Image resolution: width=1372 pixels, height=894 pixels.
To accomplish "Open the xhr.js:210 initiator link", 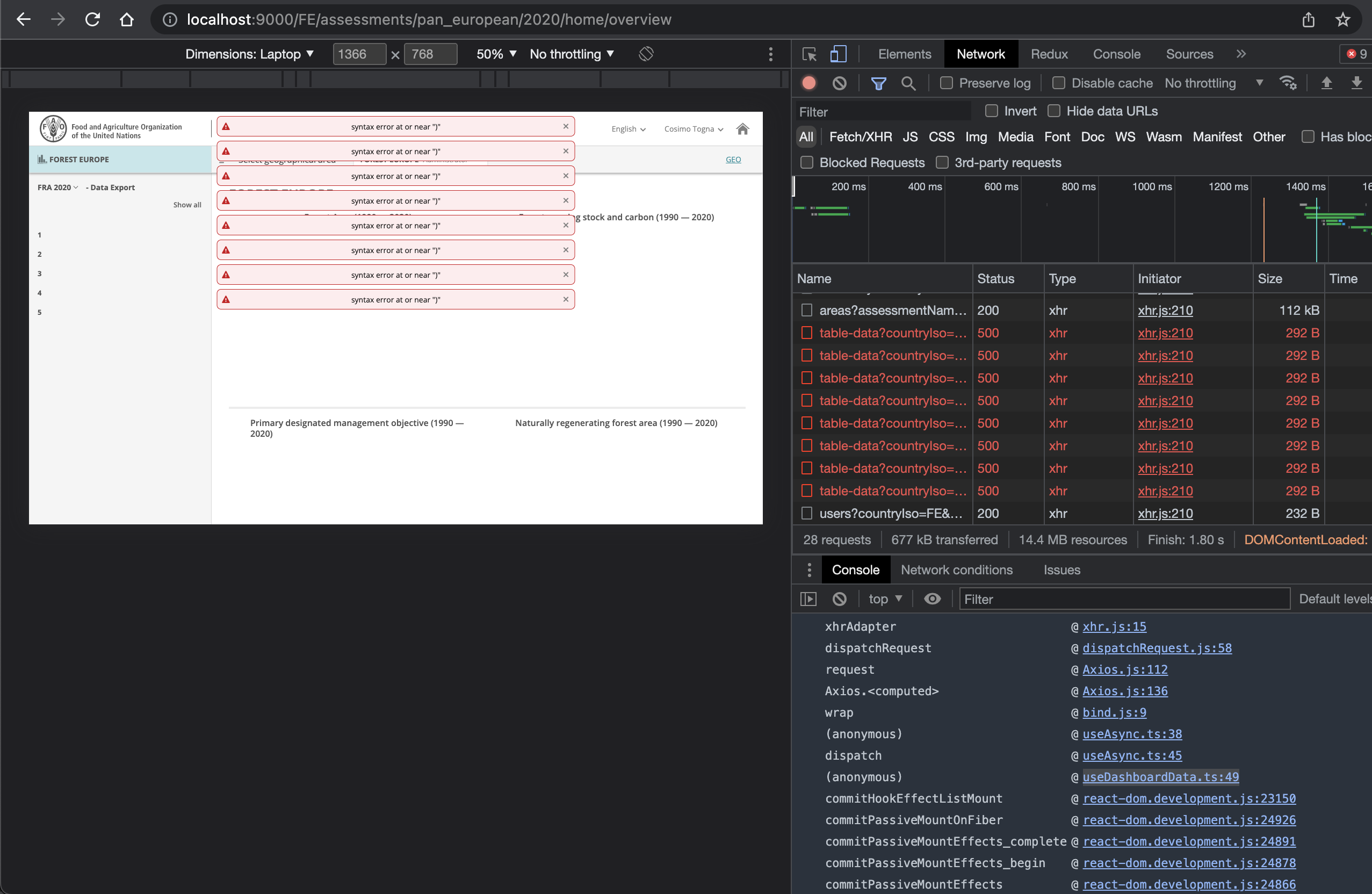I will [x=1165, y=310].
